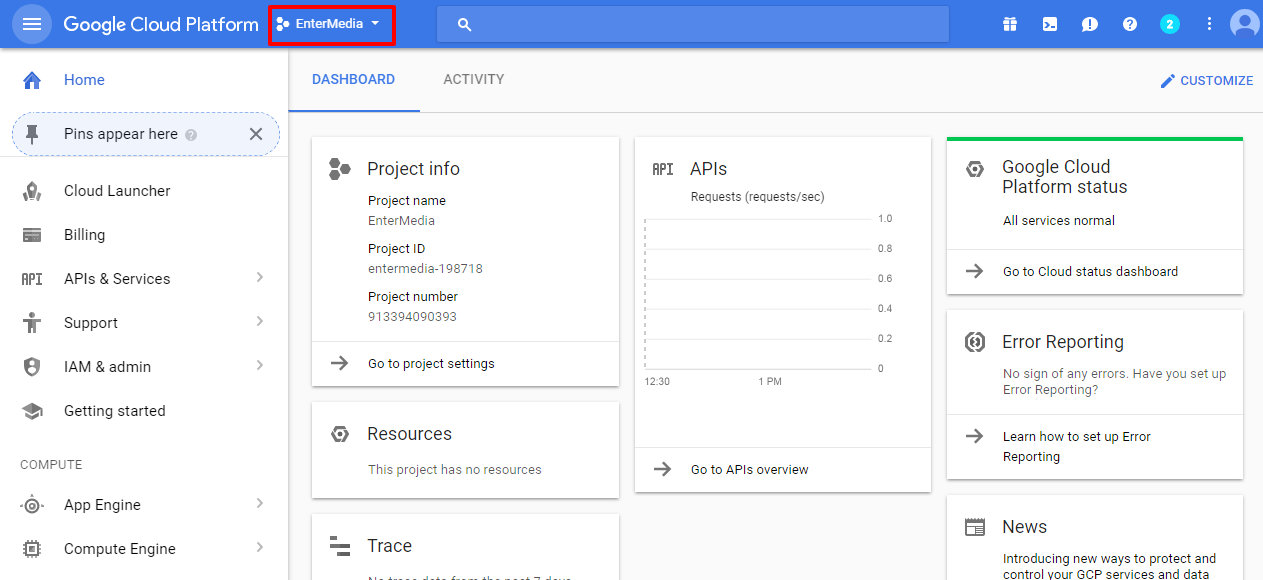Activate Cloud Shell terminal icon
This screenshot has width=1263, height=580.
click(x=1050, y=24)
